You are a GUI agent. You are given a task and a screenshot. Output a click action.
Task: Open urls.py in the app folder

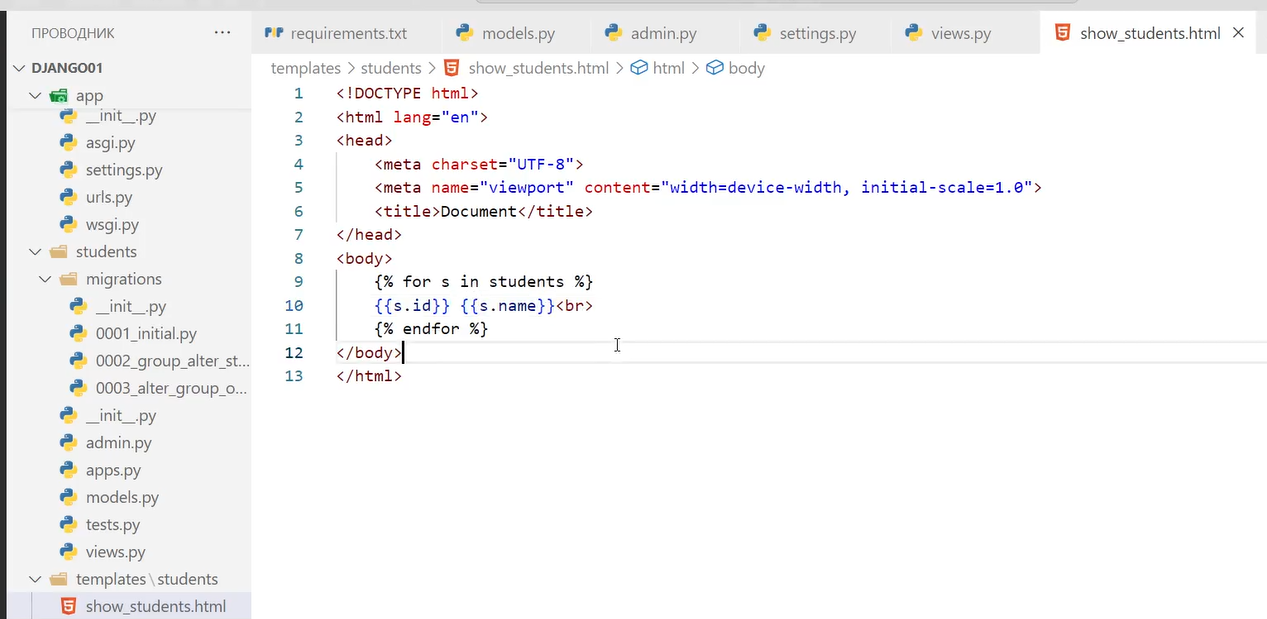click(x=109, y=198)
